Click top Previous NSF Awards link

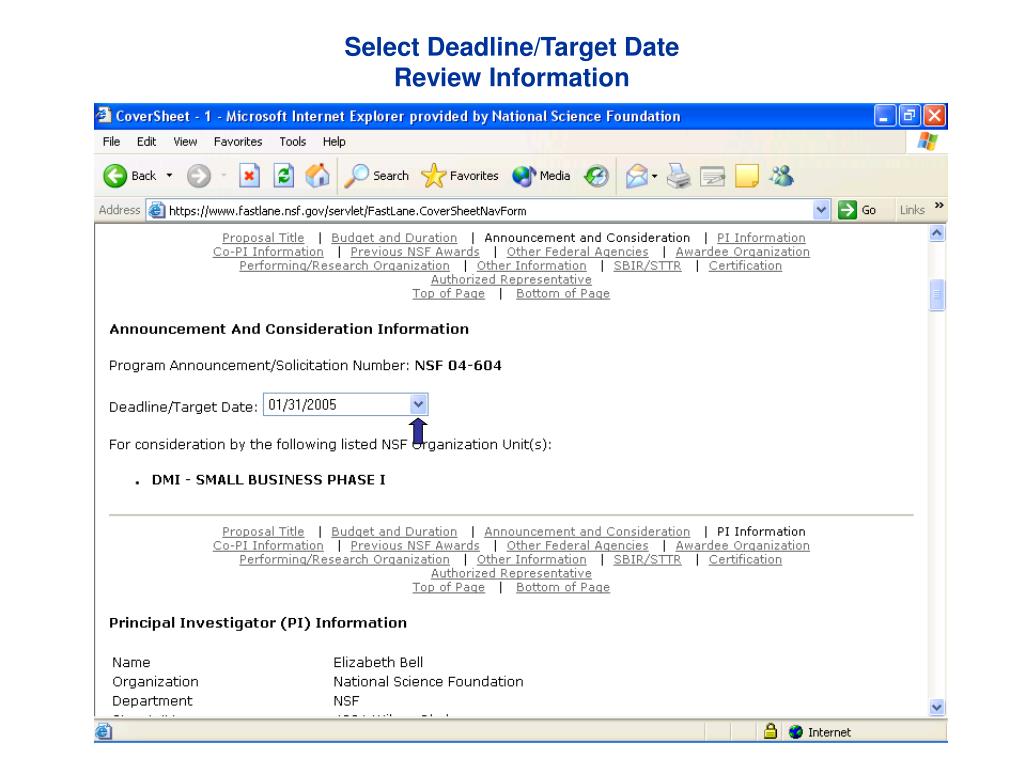415,251
